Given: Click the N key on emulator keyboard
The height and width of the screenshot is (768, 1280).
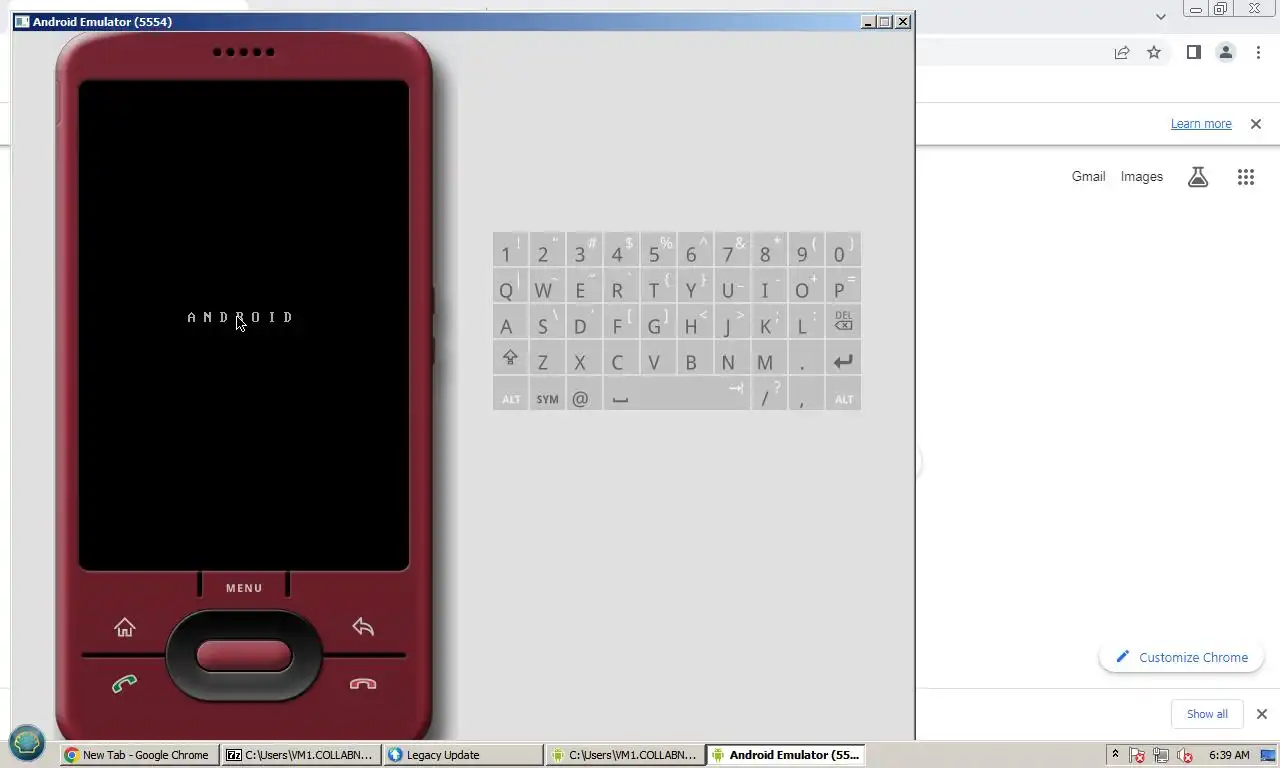Looking at the screenshot, I should coord(732,360).
